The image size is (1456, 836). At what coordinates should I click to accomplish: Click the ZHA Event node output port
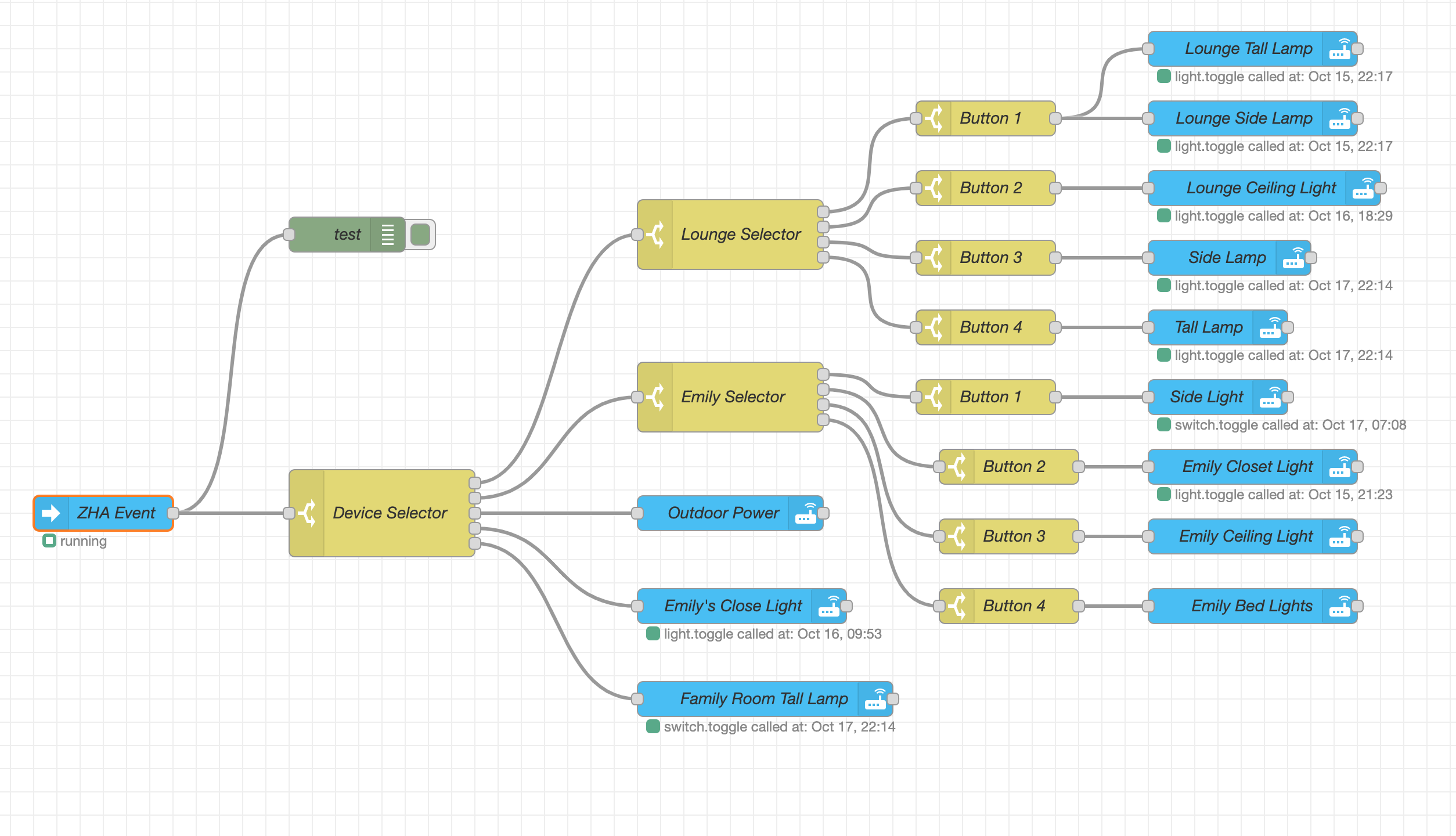pyautogui.click(x=173, y=513)
